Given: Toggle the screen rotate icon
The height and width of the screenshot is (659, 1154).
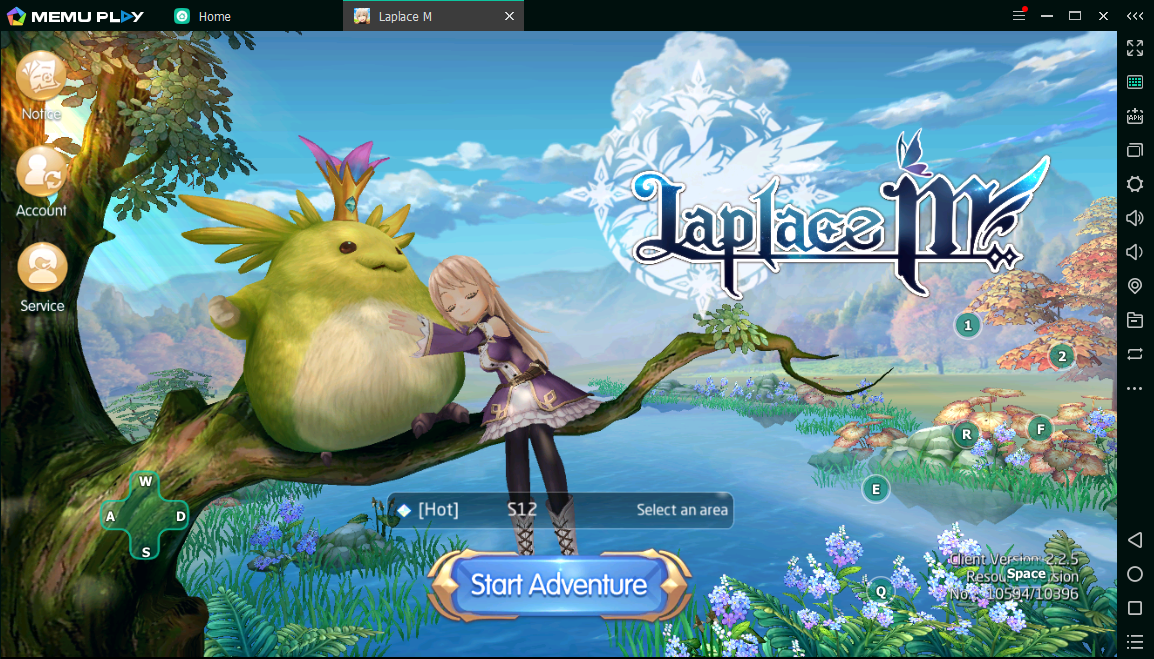Looking at the screenshot, I should [1135, 354].
